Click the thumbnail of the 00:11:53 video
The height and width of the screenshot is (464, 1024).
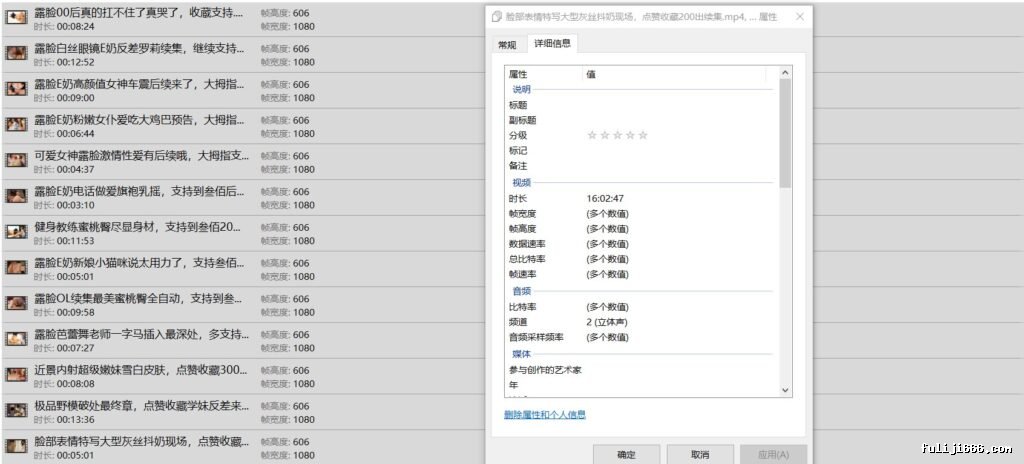click(16, 232)
